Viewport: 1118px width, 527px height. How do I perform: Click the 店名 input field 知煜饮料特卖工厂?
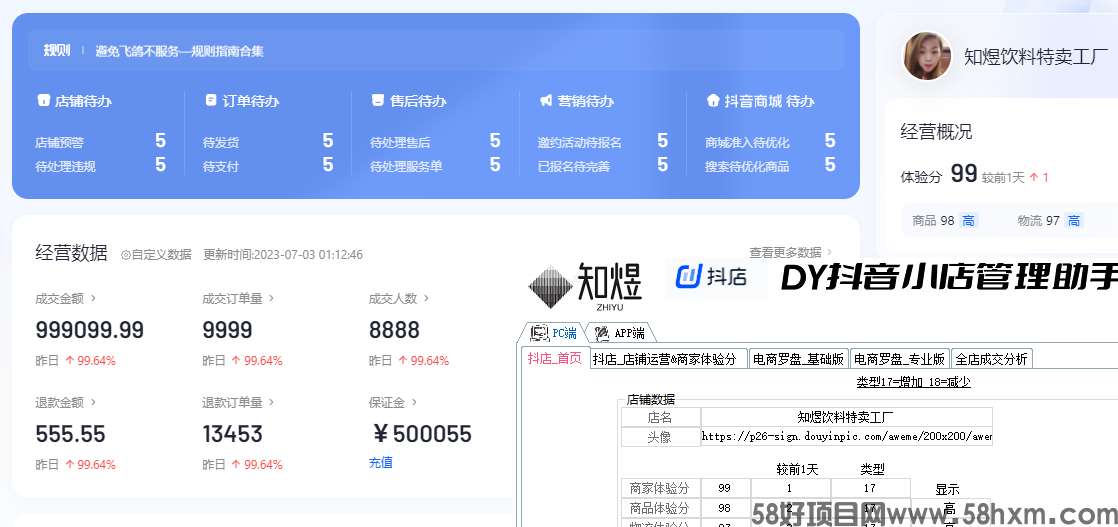846,417
